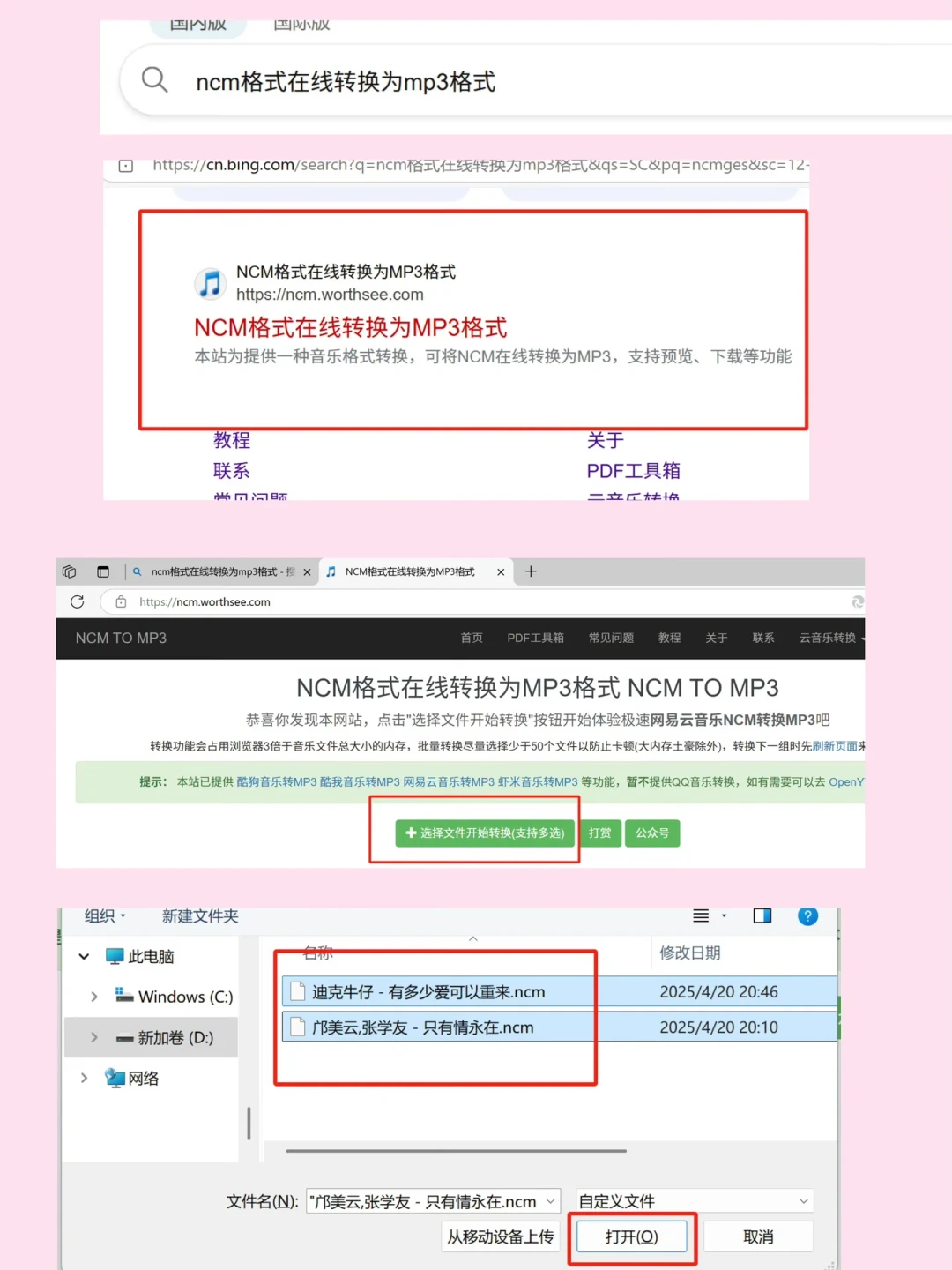952x1270 pixels.
Task: Select file 邝美云,张学友 - 只有情永在.ncm
Action: point(559,1027)
